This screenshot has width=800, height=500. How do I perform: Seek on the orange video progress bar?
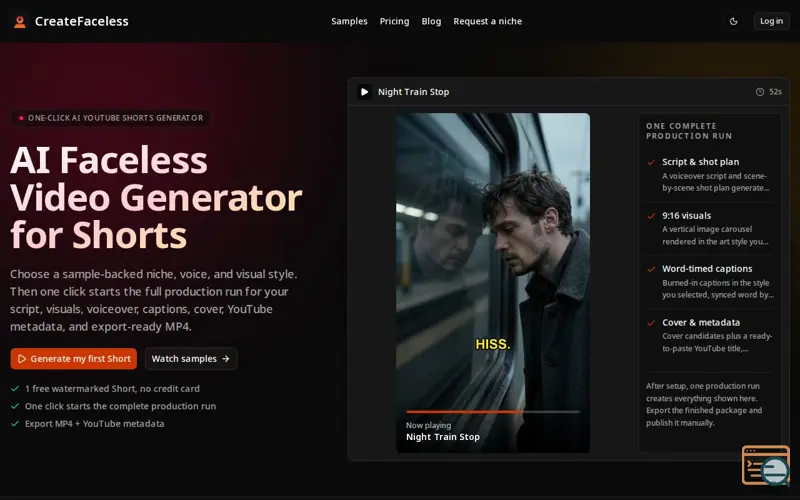tap(493, 411)
